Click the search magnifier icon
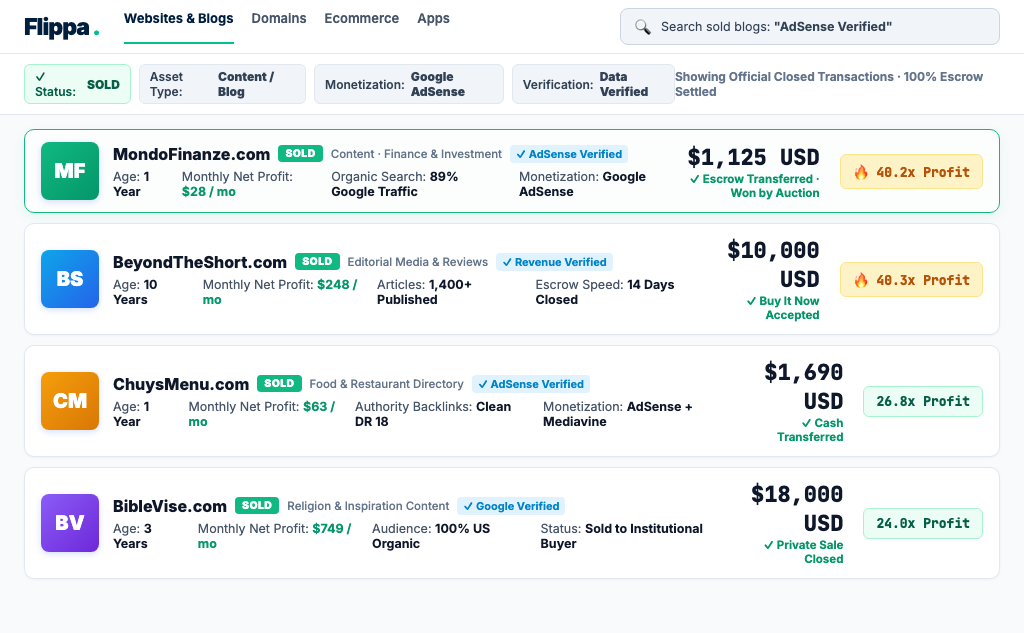 coord(643,27)
